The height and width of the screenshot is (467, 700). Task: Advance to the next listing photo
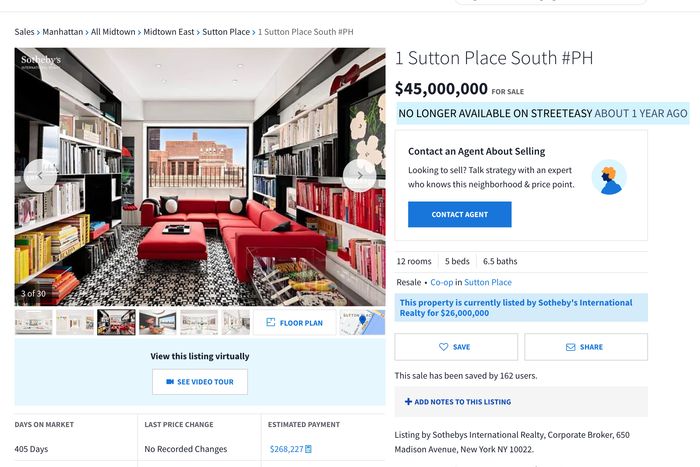pos(359,175)
